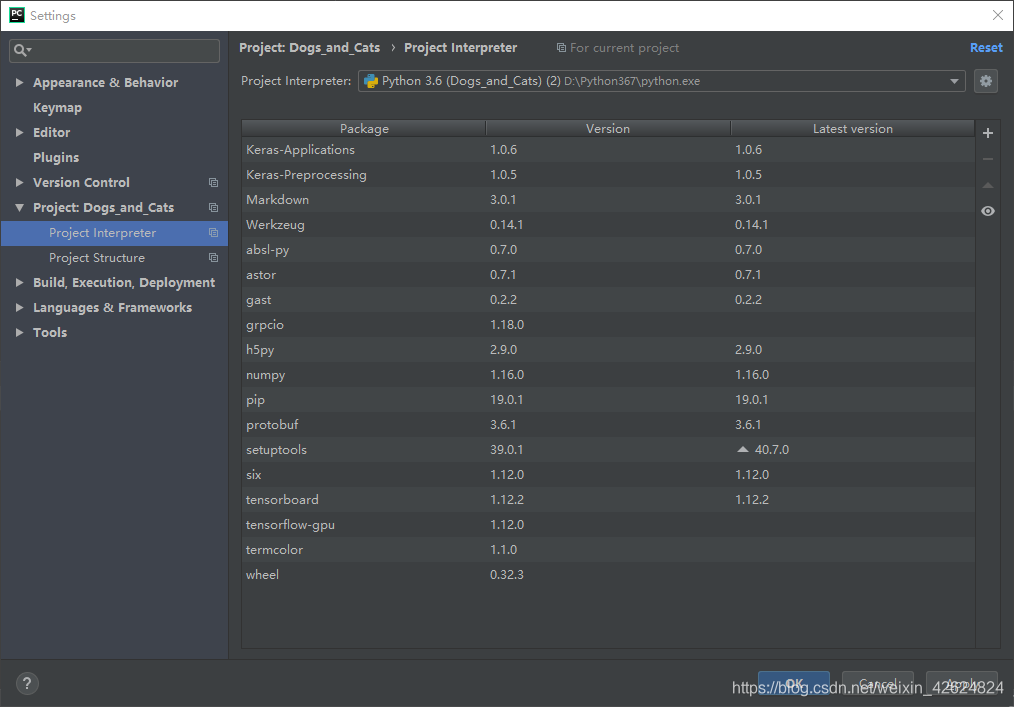The image size is (1014, 707).
Task: Select the setuptools package row
Action: click(x=608, y=450)
